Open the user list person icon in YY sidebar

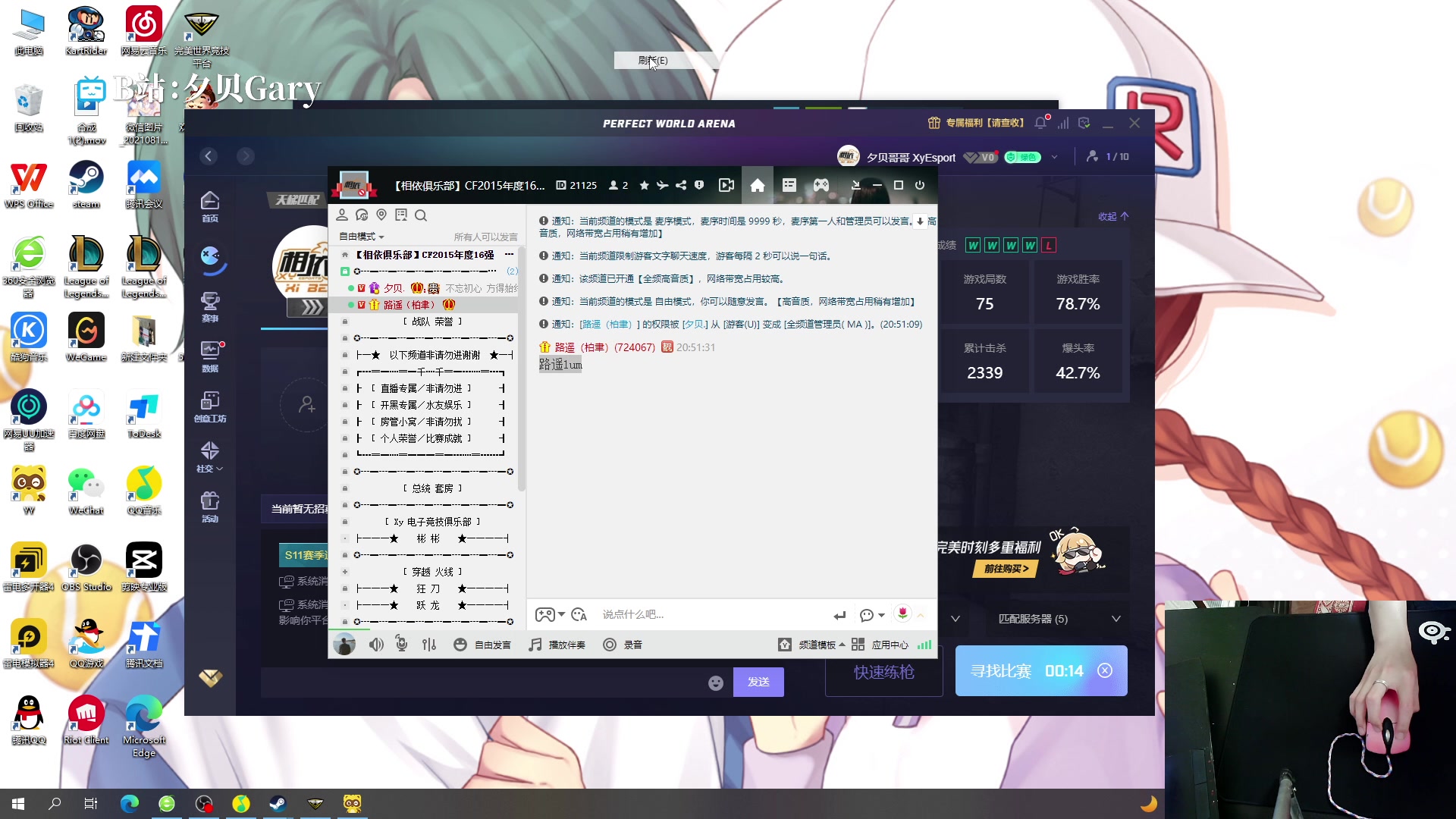pos(342,215)
